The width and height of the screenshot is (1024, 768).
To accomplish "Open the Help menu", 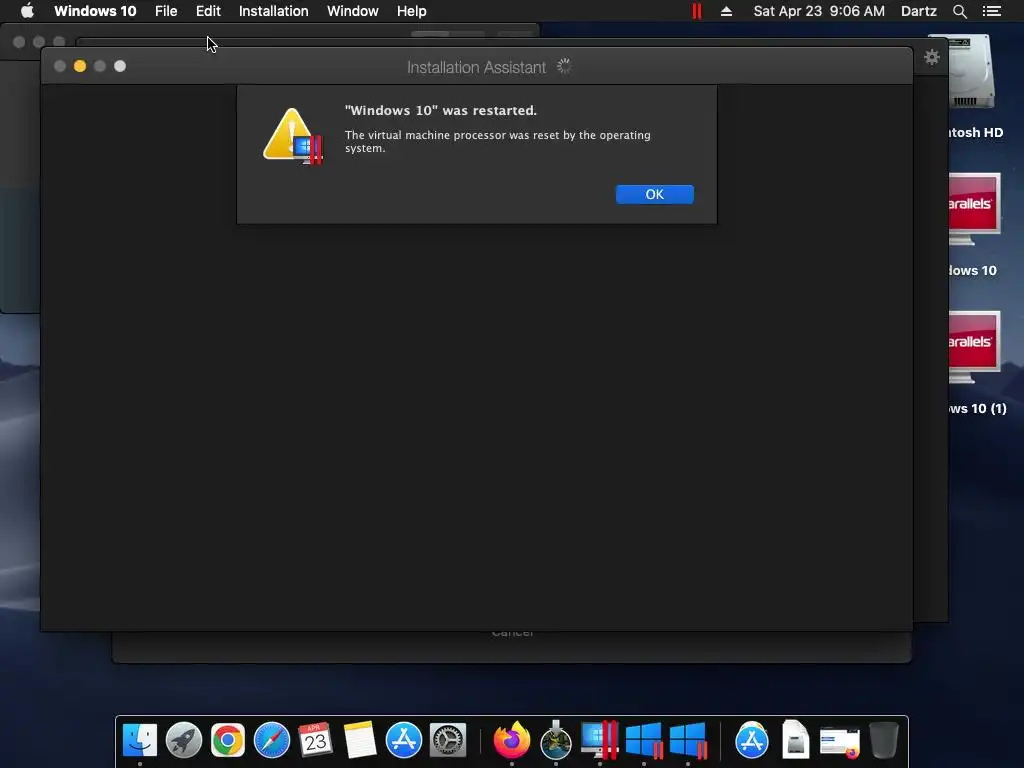I will [411, 11].
